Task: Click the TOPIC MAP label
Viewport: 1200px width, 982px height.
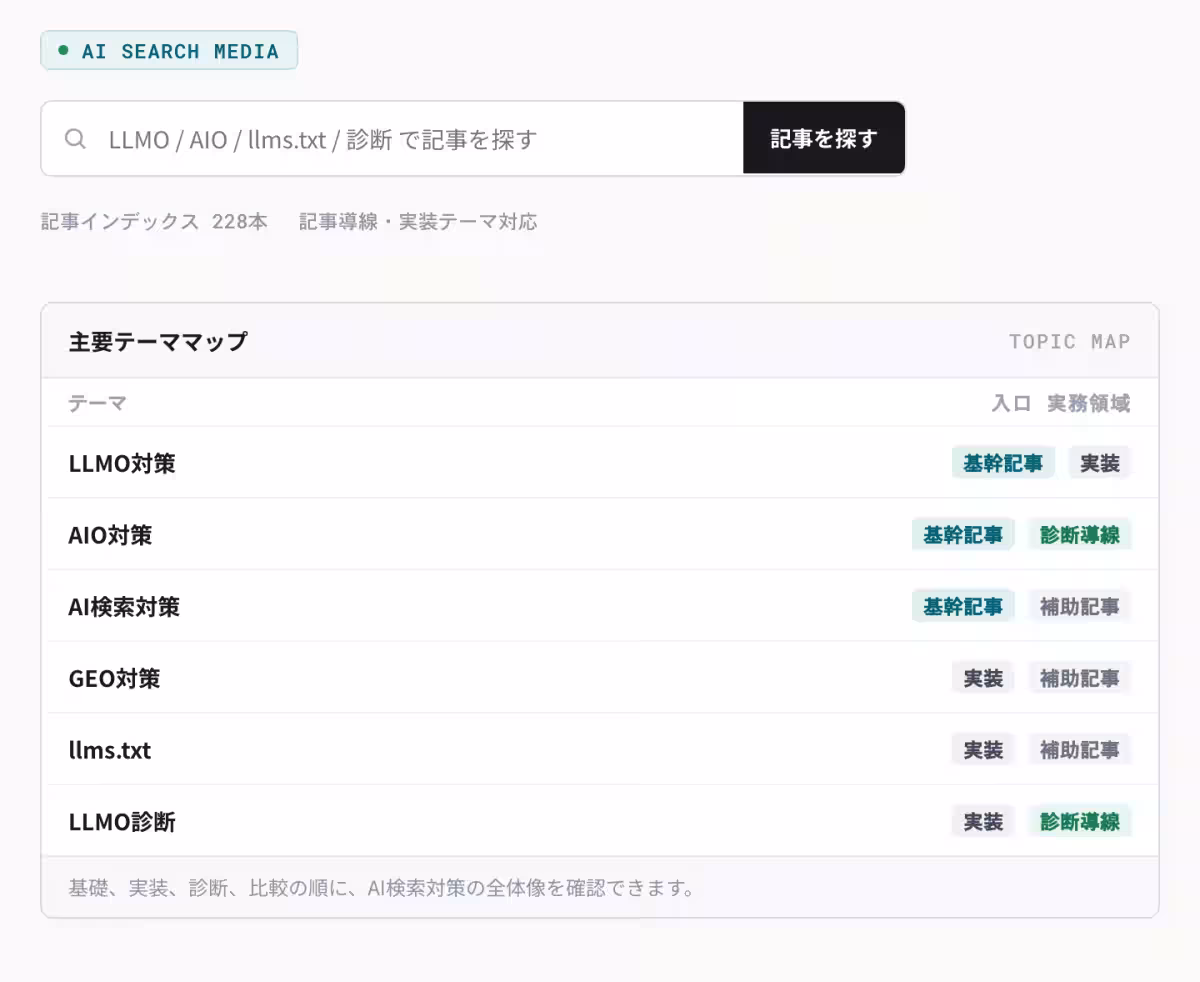Action: tap(1070, 342)
